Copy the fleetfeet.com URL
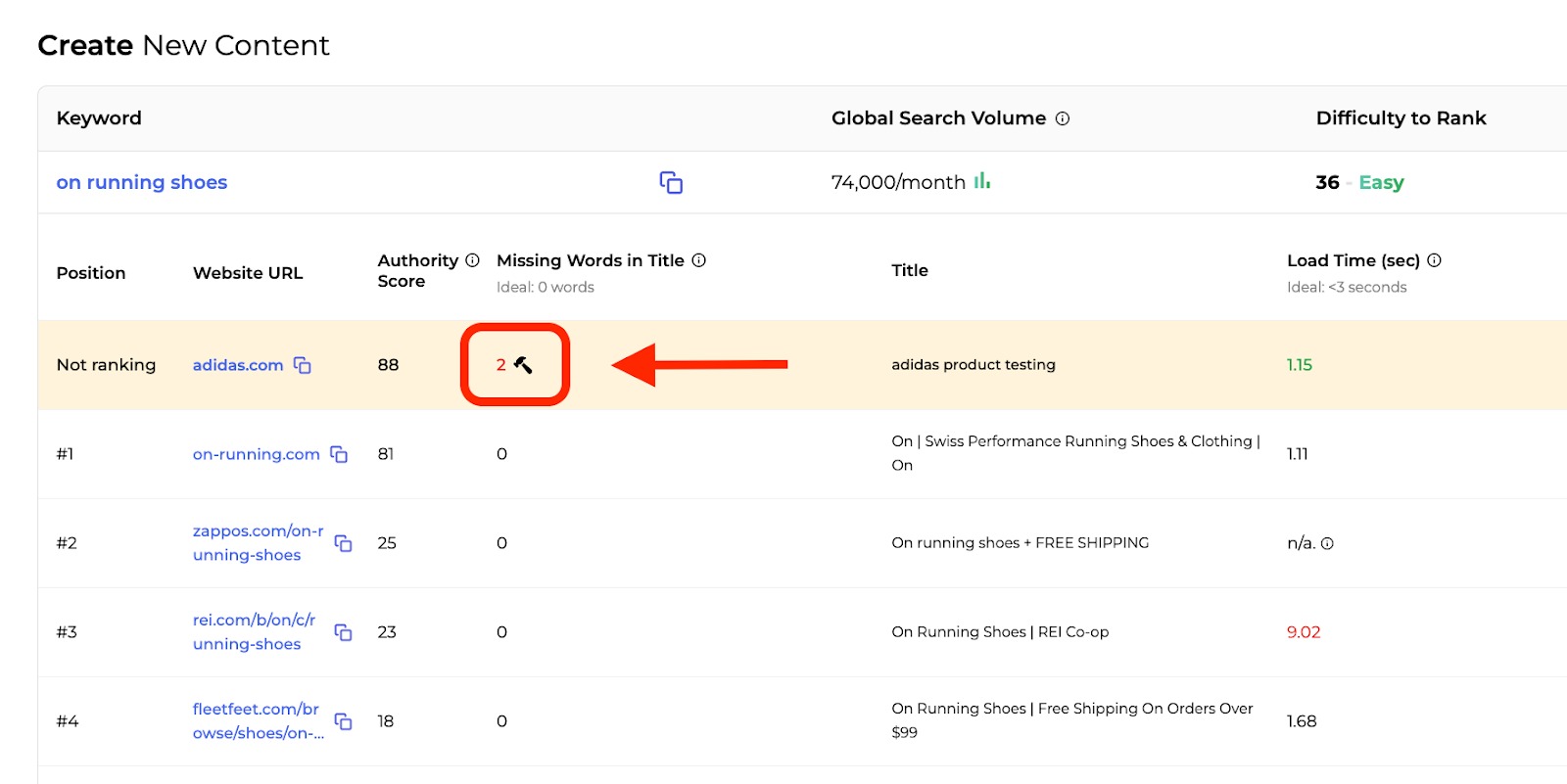The height and width of the screenshot is (784, 1567). 343,721
